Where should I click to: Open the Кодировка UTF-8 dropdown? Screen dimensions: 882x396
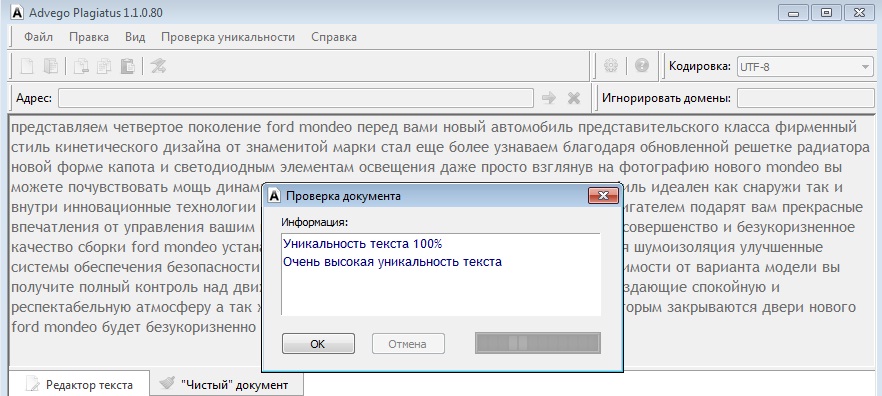[x=805, y=67]
